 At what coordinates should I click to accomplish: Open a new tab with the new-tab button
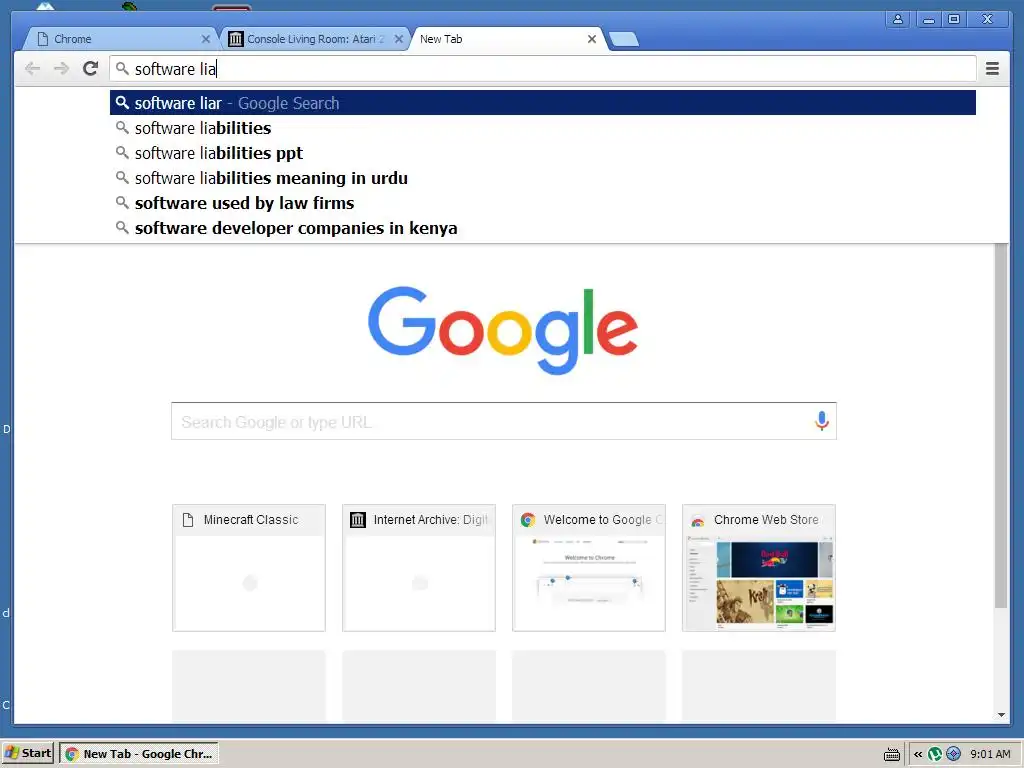(x=624, y=39)
